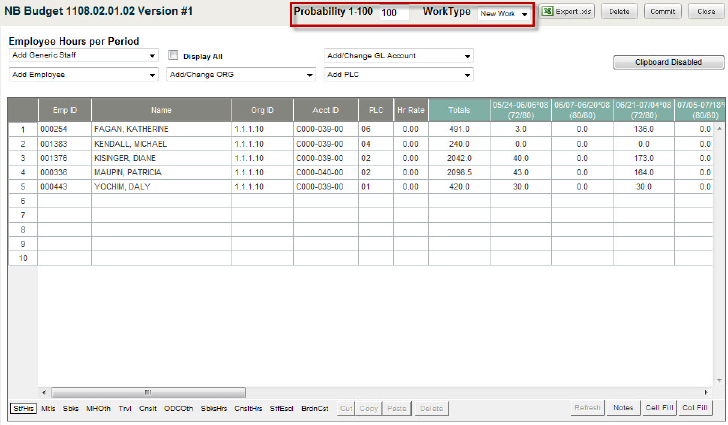Open the Notes button

click(x=624, y=409)
